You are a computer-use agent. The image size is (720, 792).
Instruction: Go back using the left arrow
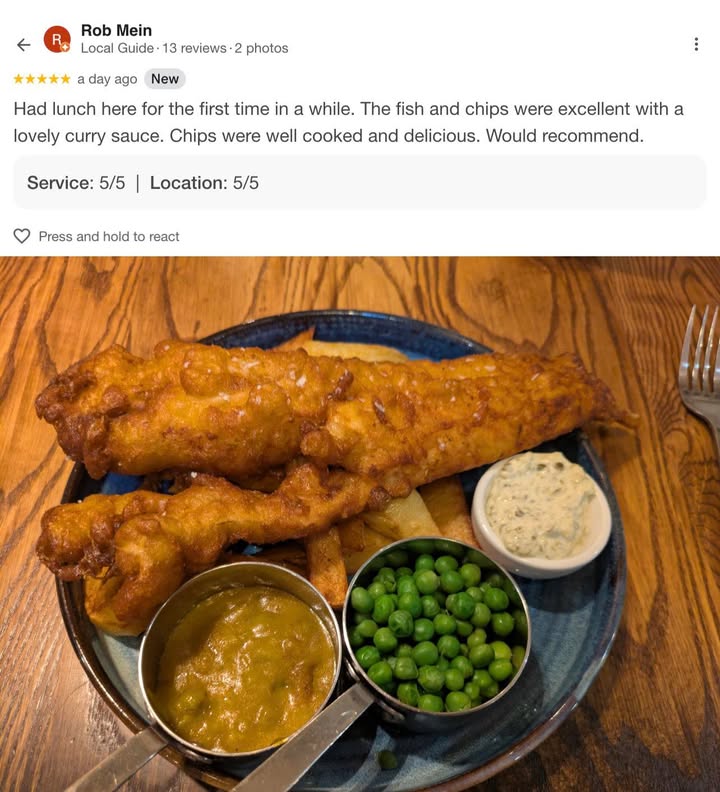tap(23, 45)
